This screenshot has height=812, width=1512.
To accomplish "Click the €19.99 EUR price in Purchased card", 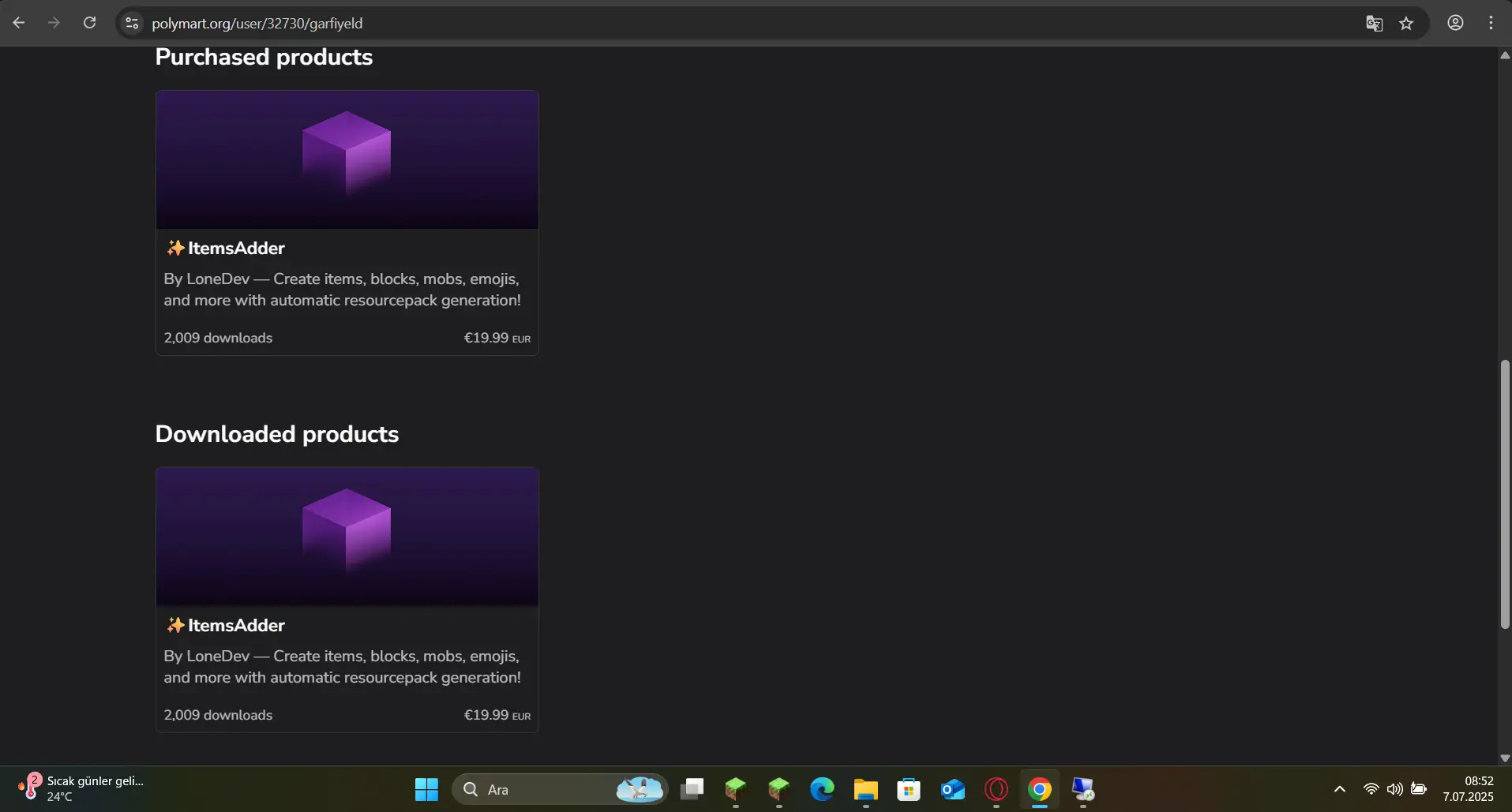I will [497, 338].
